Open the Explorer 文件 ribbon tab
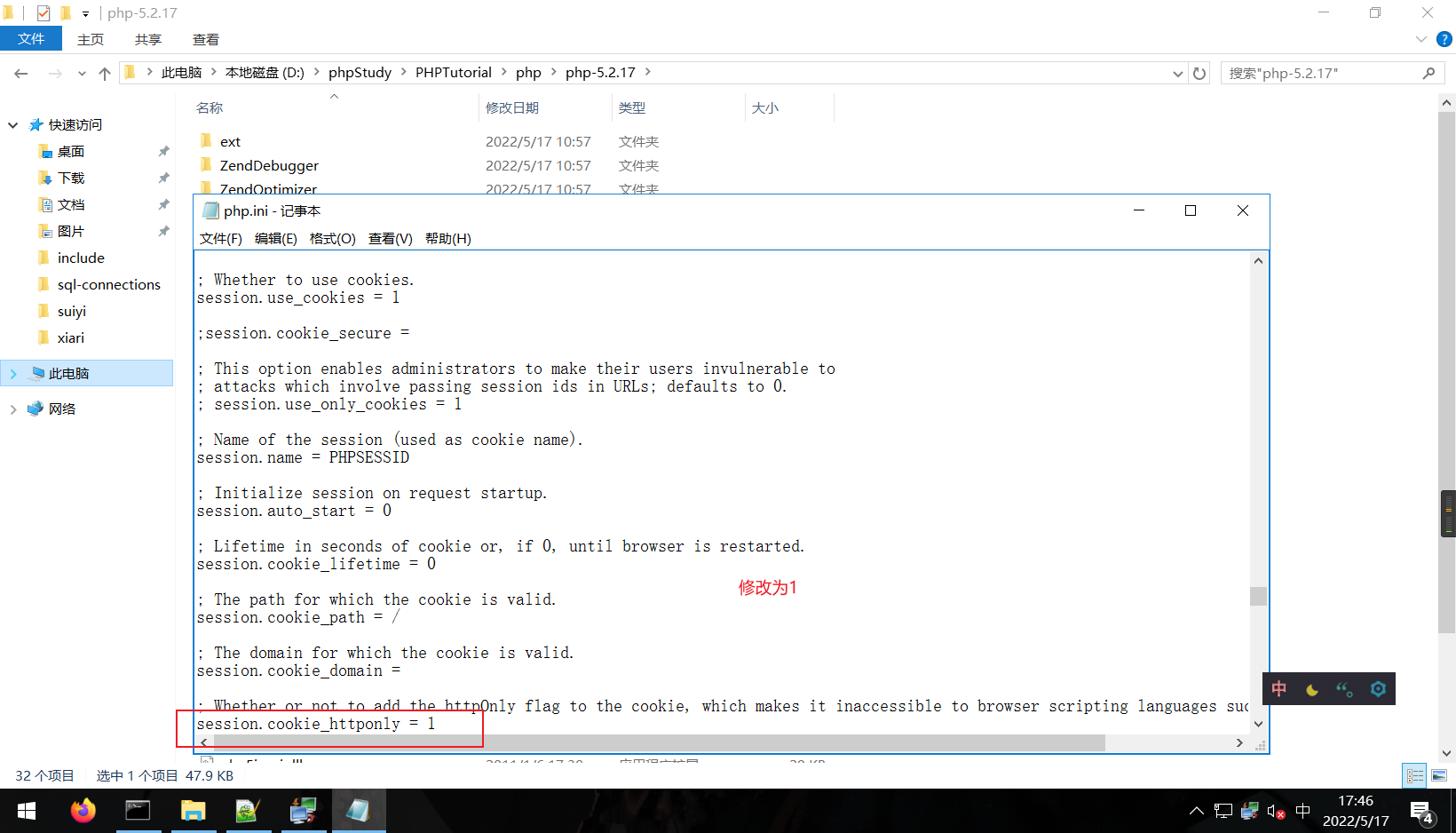 [31, 39]
